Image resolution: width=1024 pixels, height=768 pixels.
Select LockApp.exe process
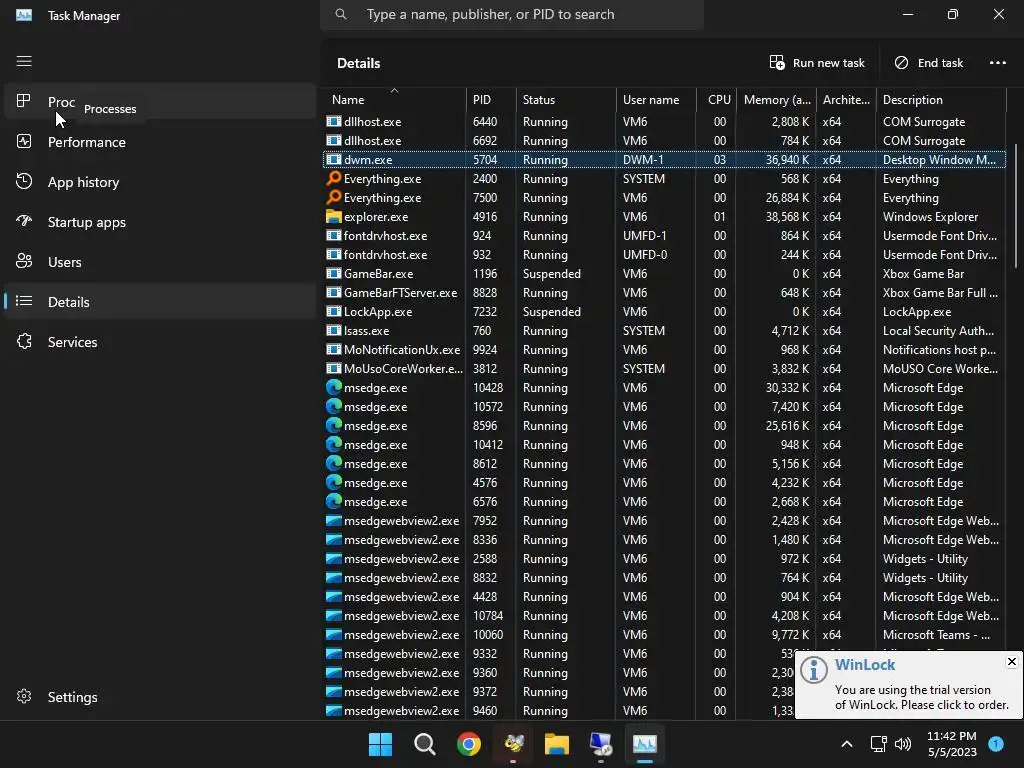point(664,312)
